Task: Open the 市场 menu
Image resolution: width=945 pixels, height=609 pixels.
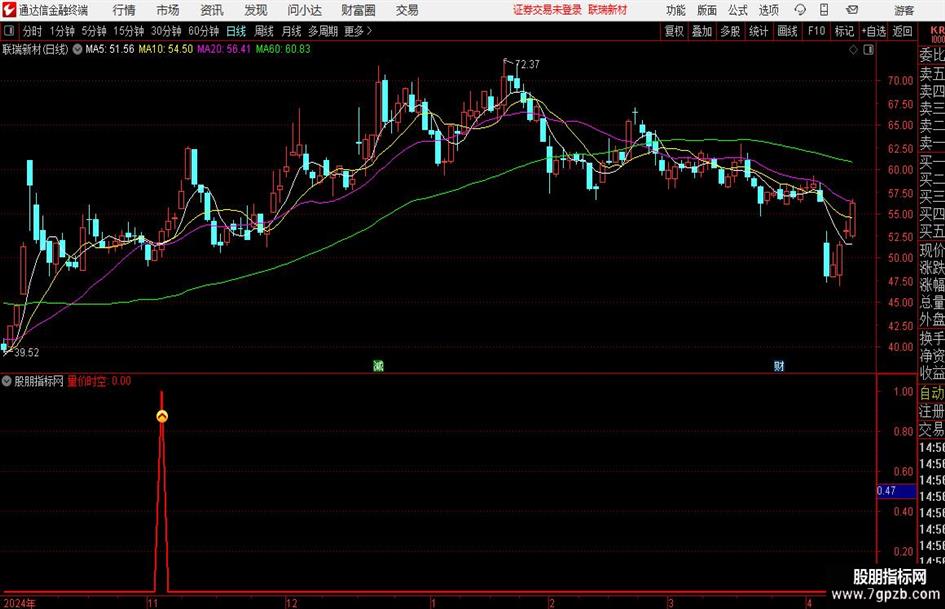Action: click(x=168, y=10)
